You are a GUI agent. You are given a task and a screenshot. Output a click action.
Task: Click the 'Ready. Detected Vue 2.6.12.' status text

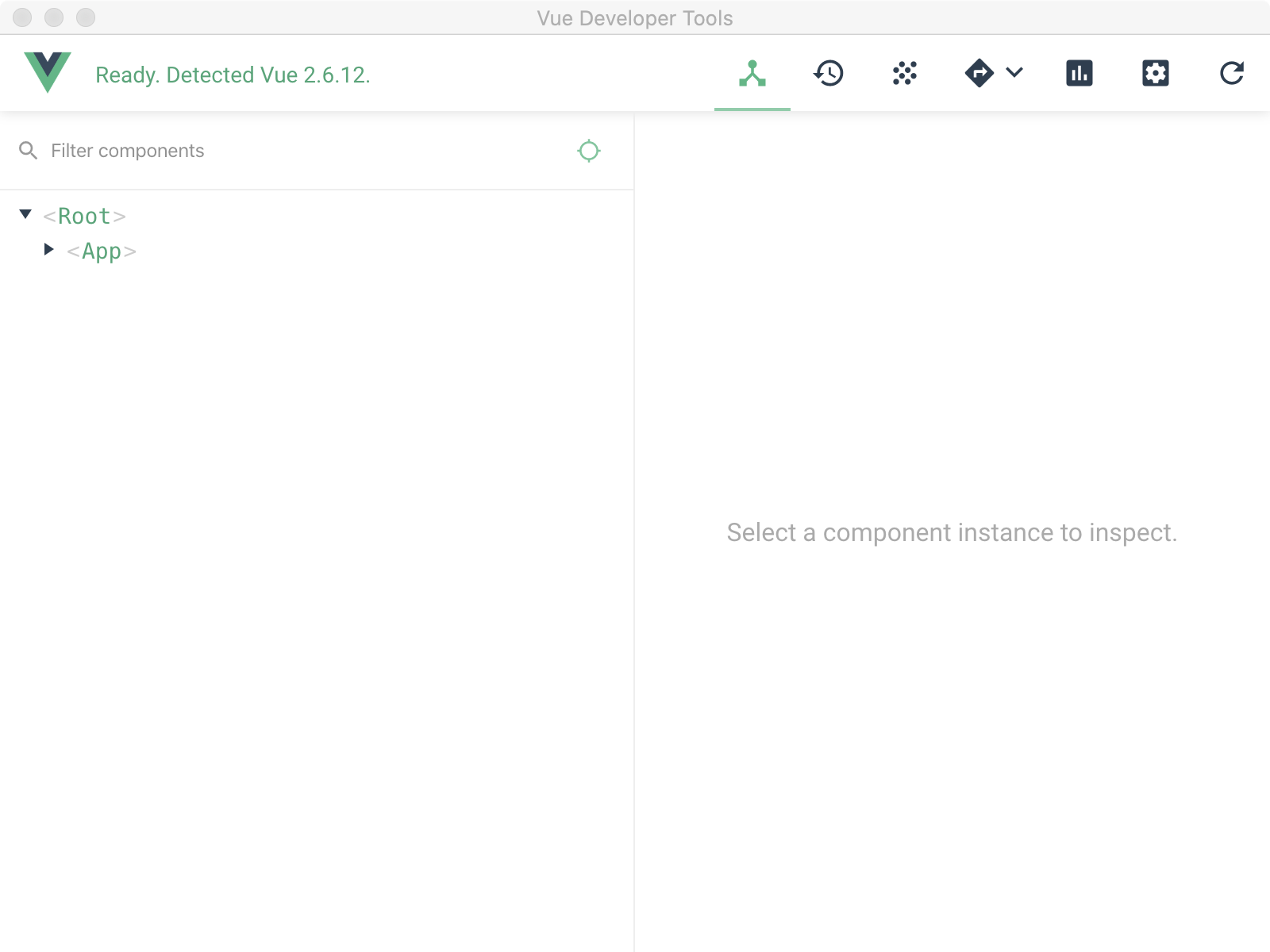233,75
